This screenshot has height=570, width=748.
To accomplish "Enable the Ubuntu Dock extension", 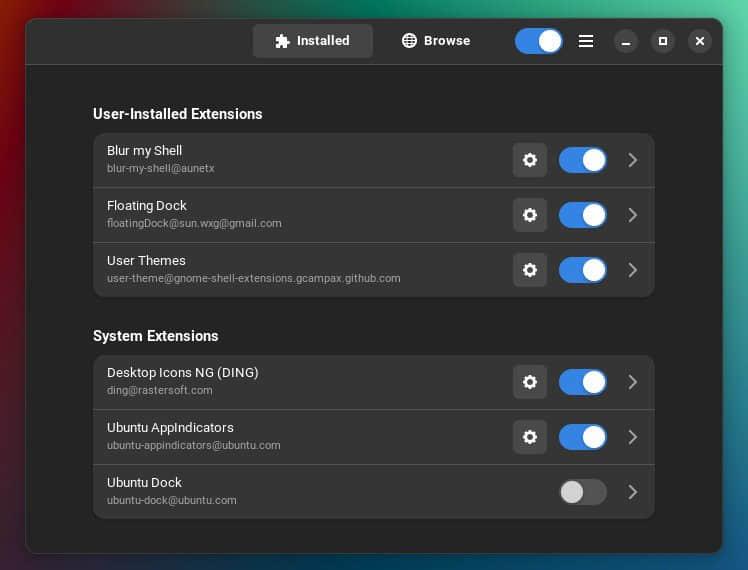I will coord(582,492).
